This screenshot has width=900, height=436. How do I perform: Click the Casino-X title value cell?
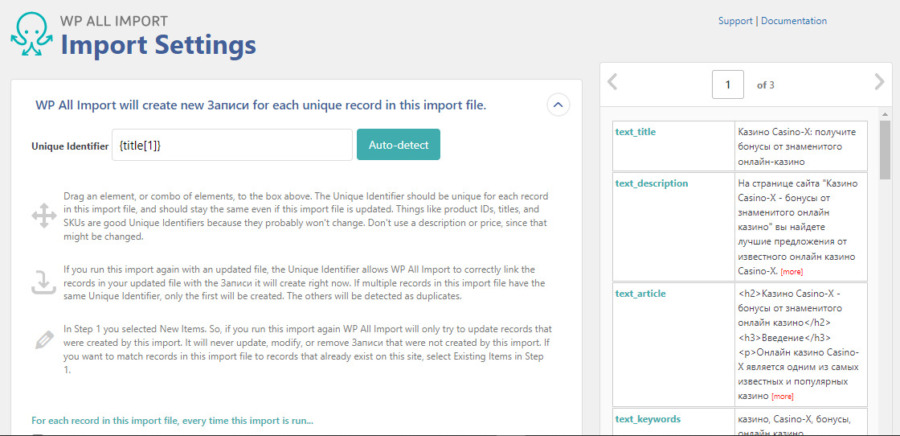point(801,146)
